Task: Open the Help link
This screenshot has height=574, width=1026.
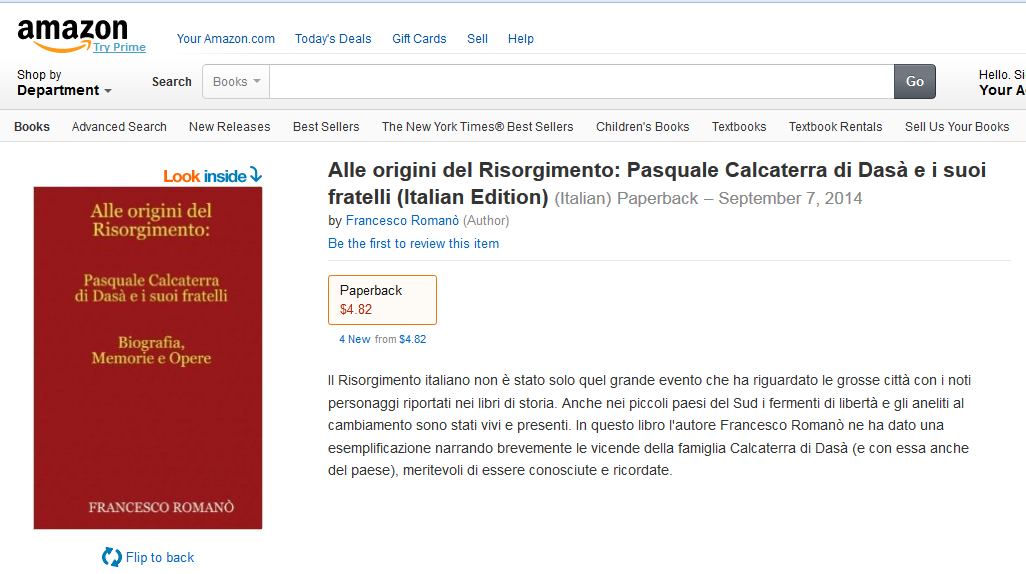Action: (521, 39)
